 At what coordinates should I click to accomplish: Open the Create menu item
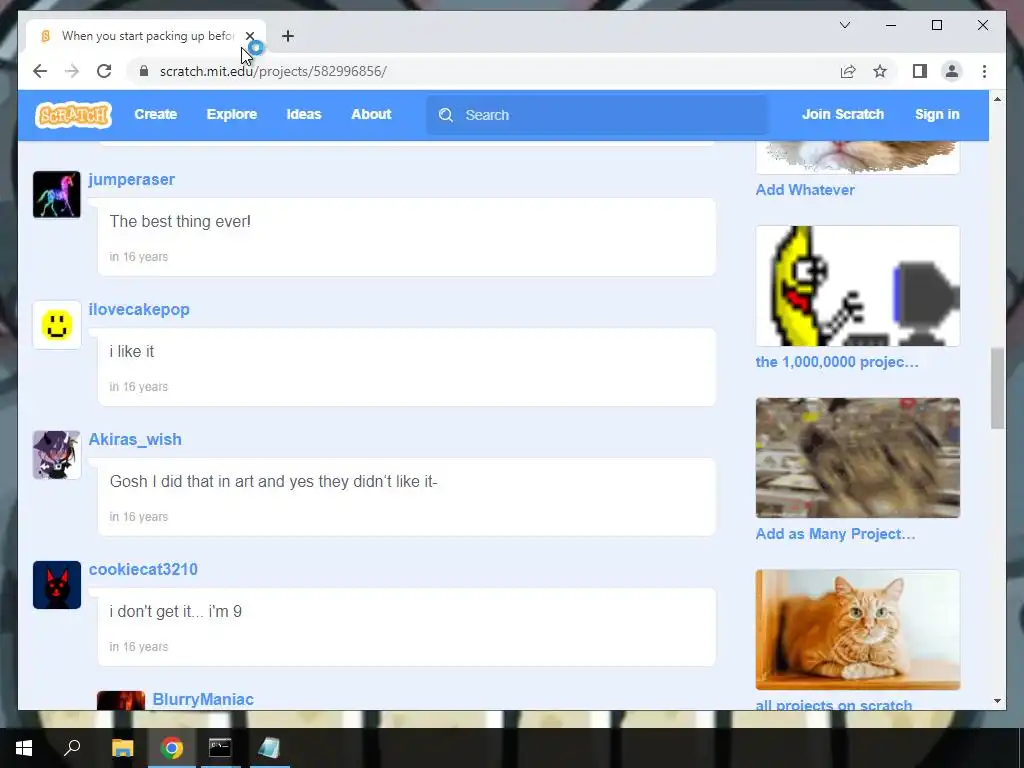(155, 114)
